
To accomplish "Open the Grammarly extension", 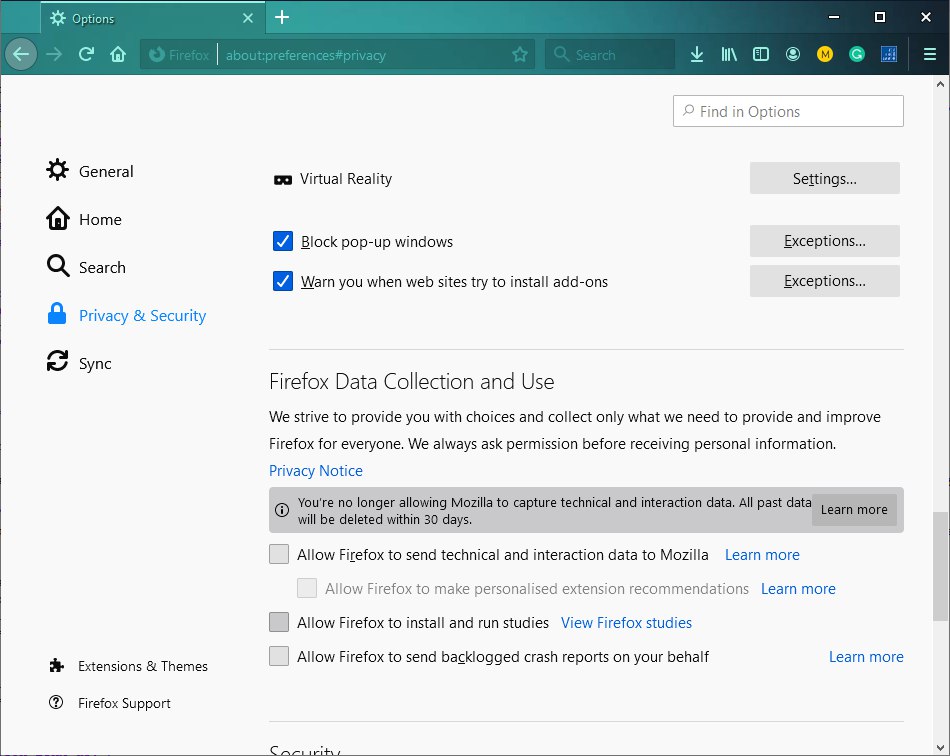I will (x=857, y=55).
